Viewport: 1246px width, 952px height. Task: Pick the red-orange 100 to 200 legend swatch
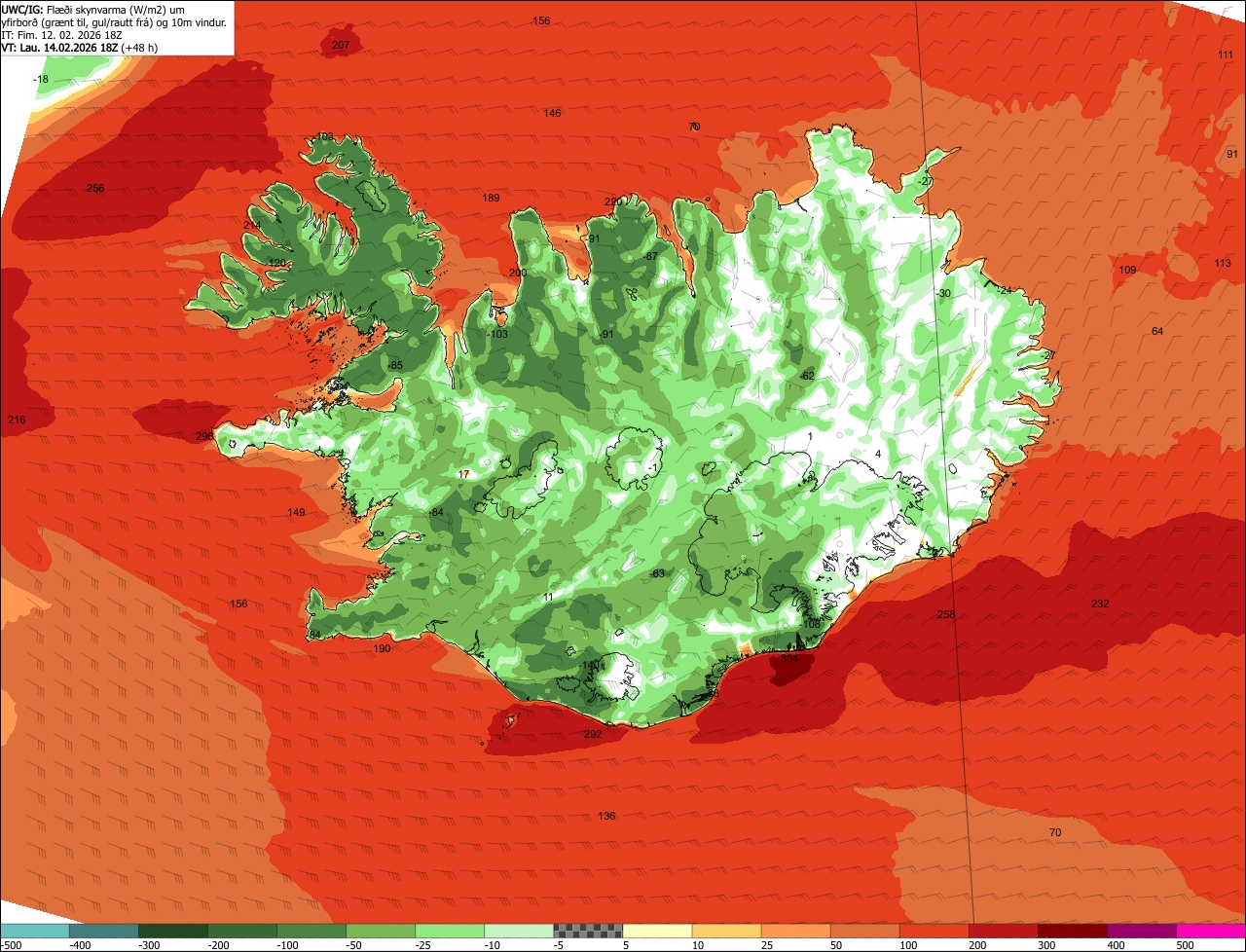[934, 931]
